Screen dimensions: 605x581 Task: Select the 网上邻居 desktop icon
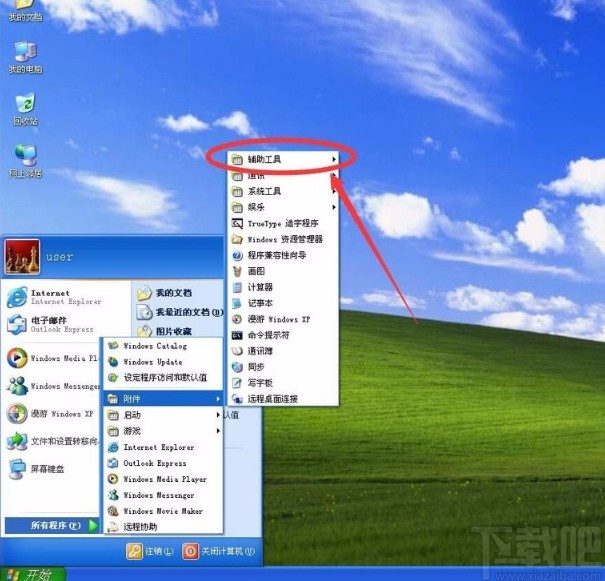25,161
